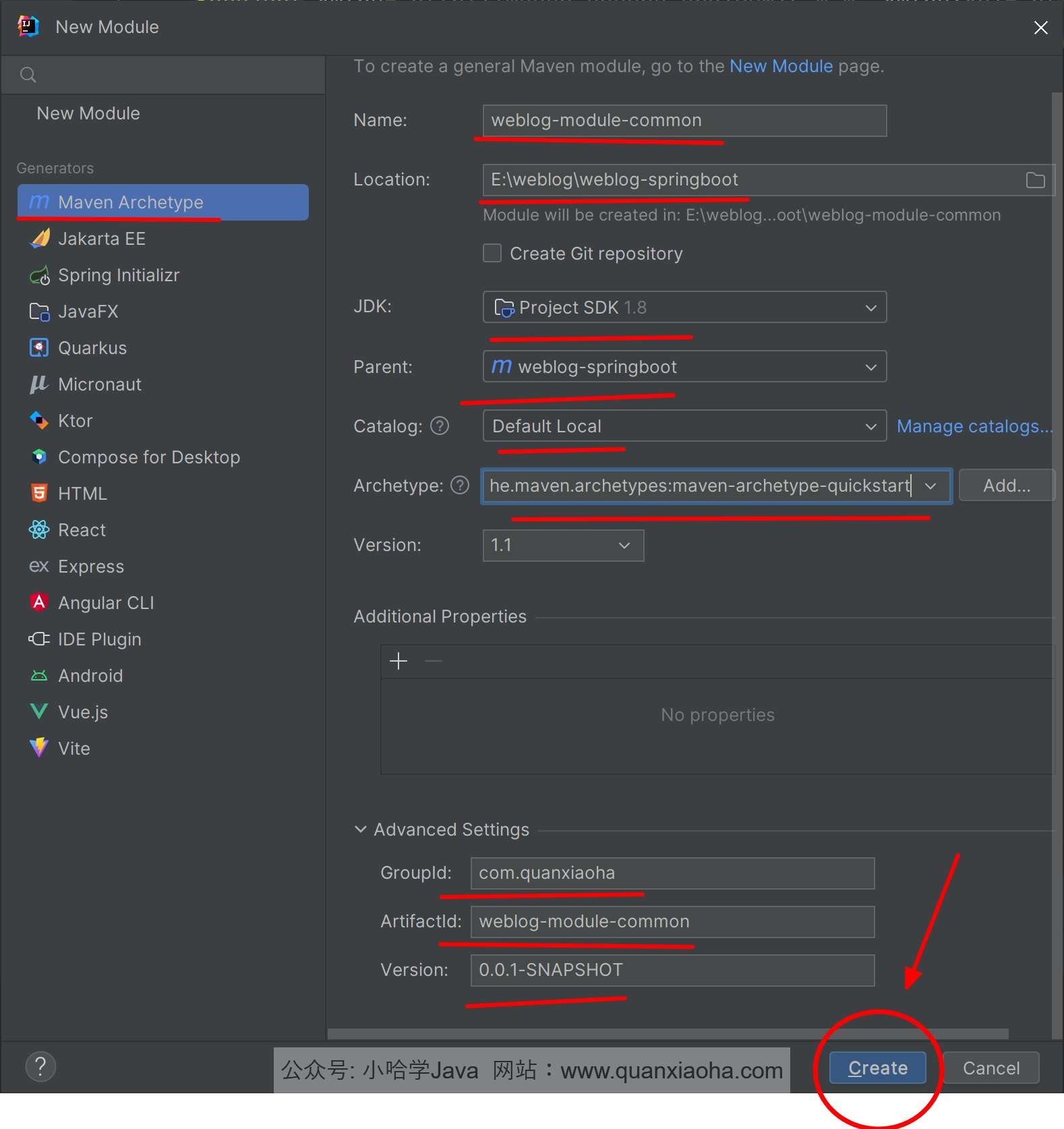
Task: Open the Parent weblog-springboot dropdown
Action: [x=684, y=367]
